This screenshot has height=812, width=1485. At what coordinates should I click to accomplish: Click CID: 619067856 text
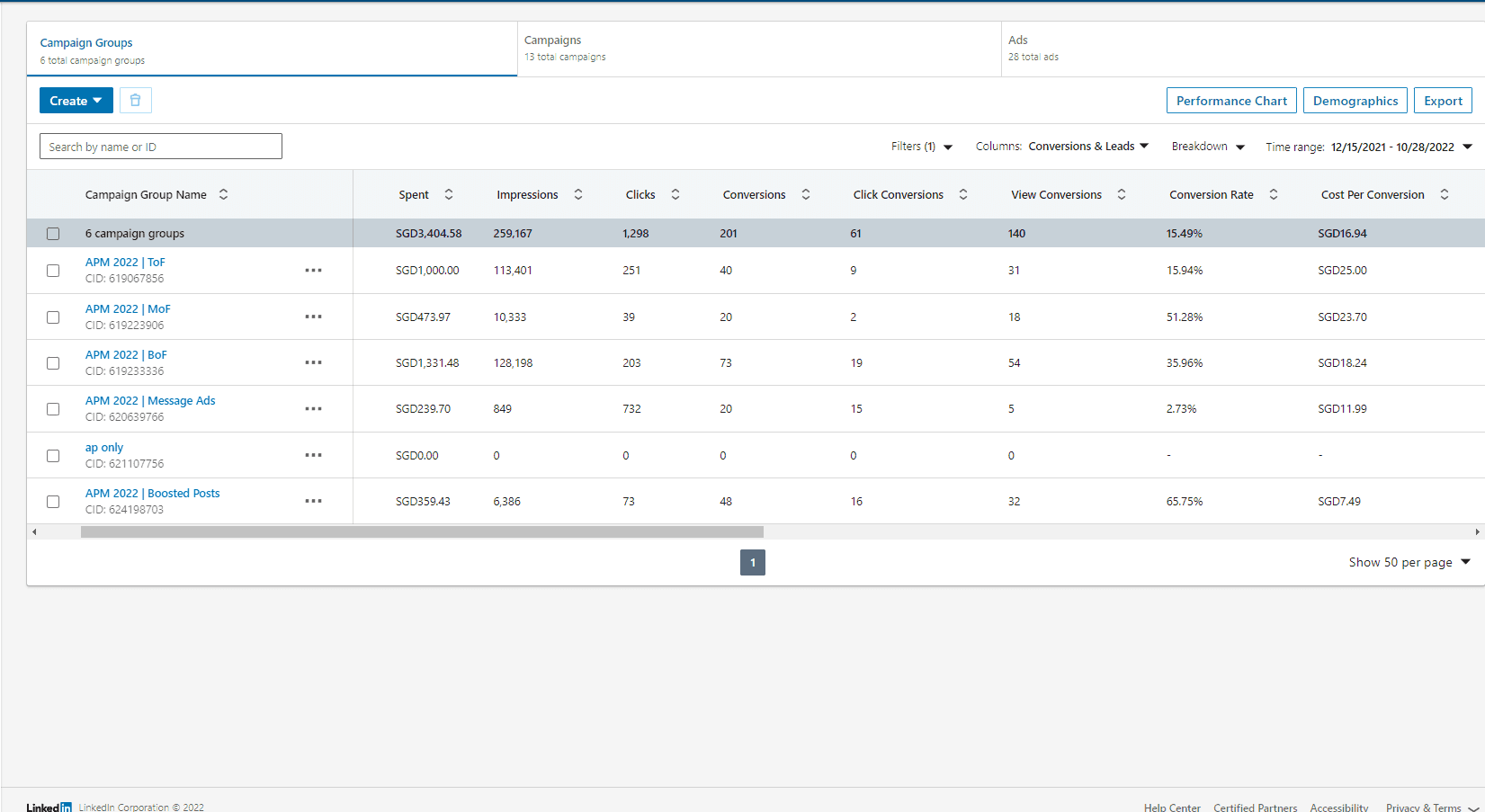125,279
